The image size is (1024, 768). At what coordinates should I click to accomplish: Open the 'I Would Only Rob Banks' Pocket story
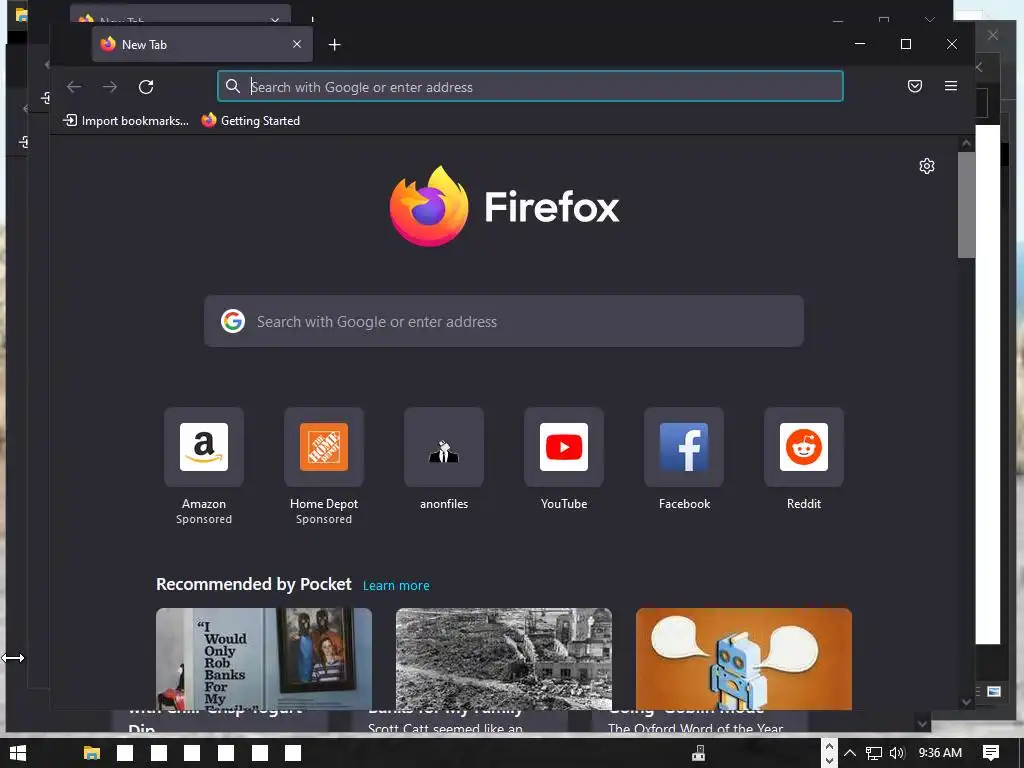click(264, 659)
